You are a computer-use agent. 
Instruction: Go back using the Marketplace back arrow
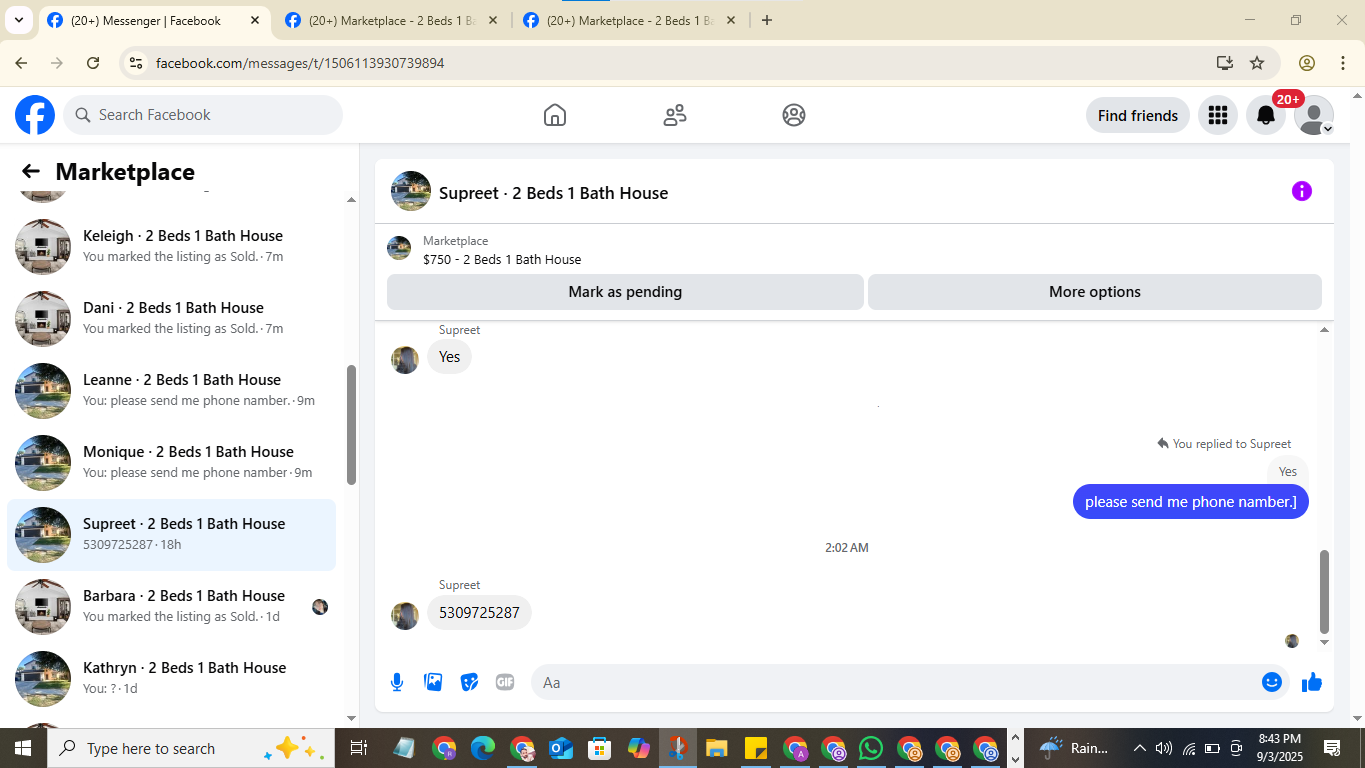[x=31, y=172]
